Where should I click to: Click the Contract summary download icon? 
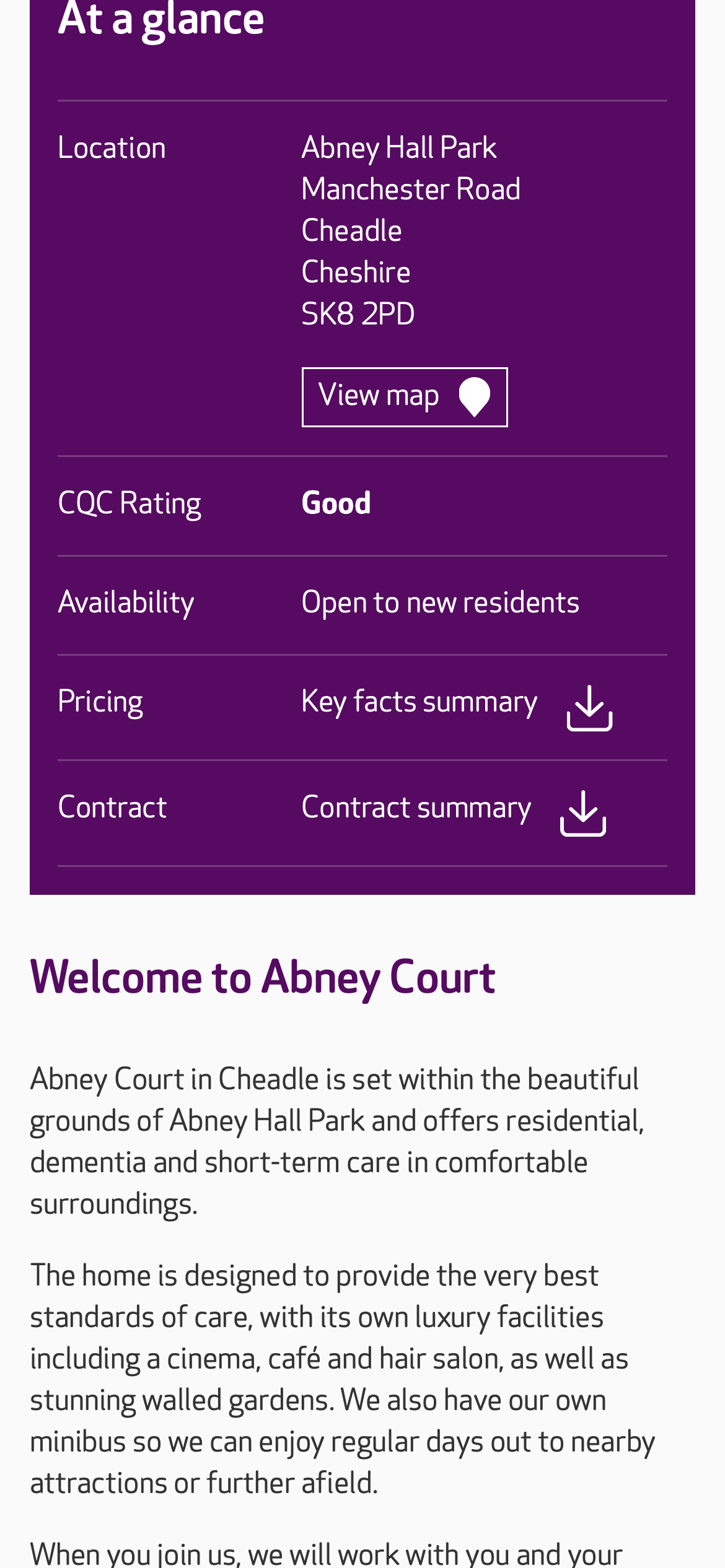point(583,813)
